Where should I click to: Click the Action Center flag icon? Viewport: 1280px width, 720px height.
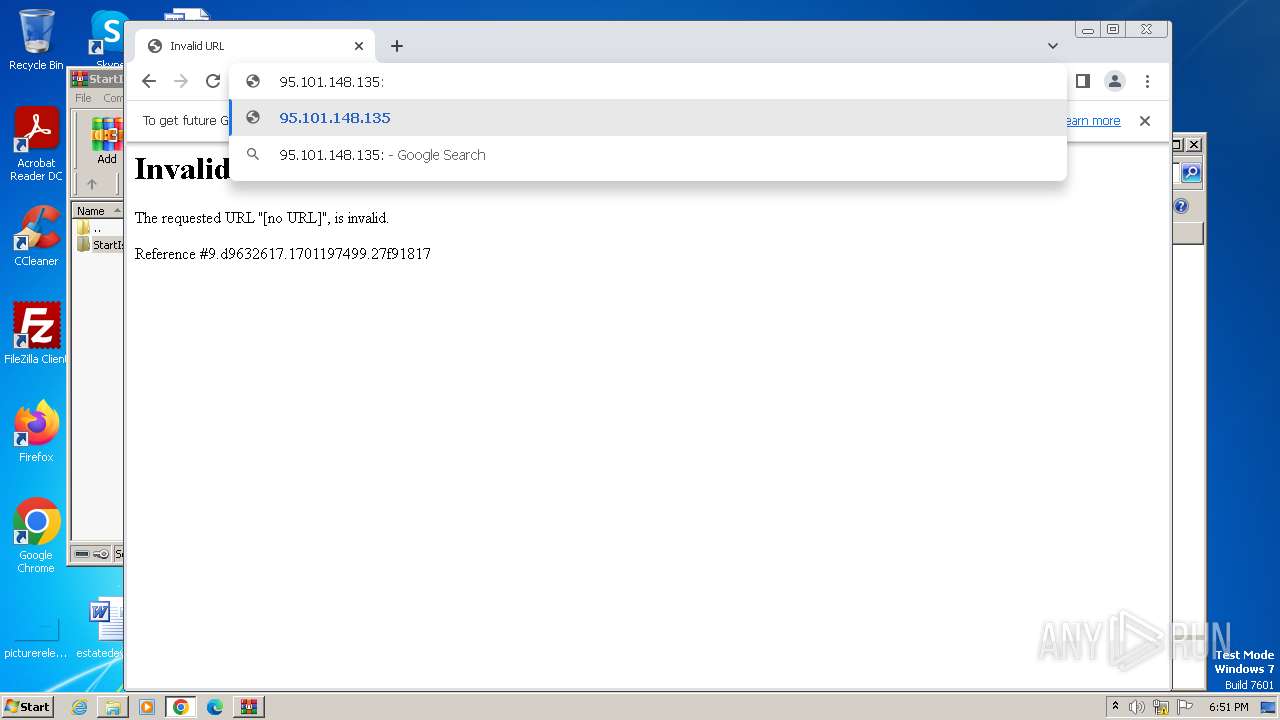point(1184,707)
